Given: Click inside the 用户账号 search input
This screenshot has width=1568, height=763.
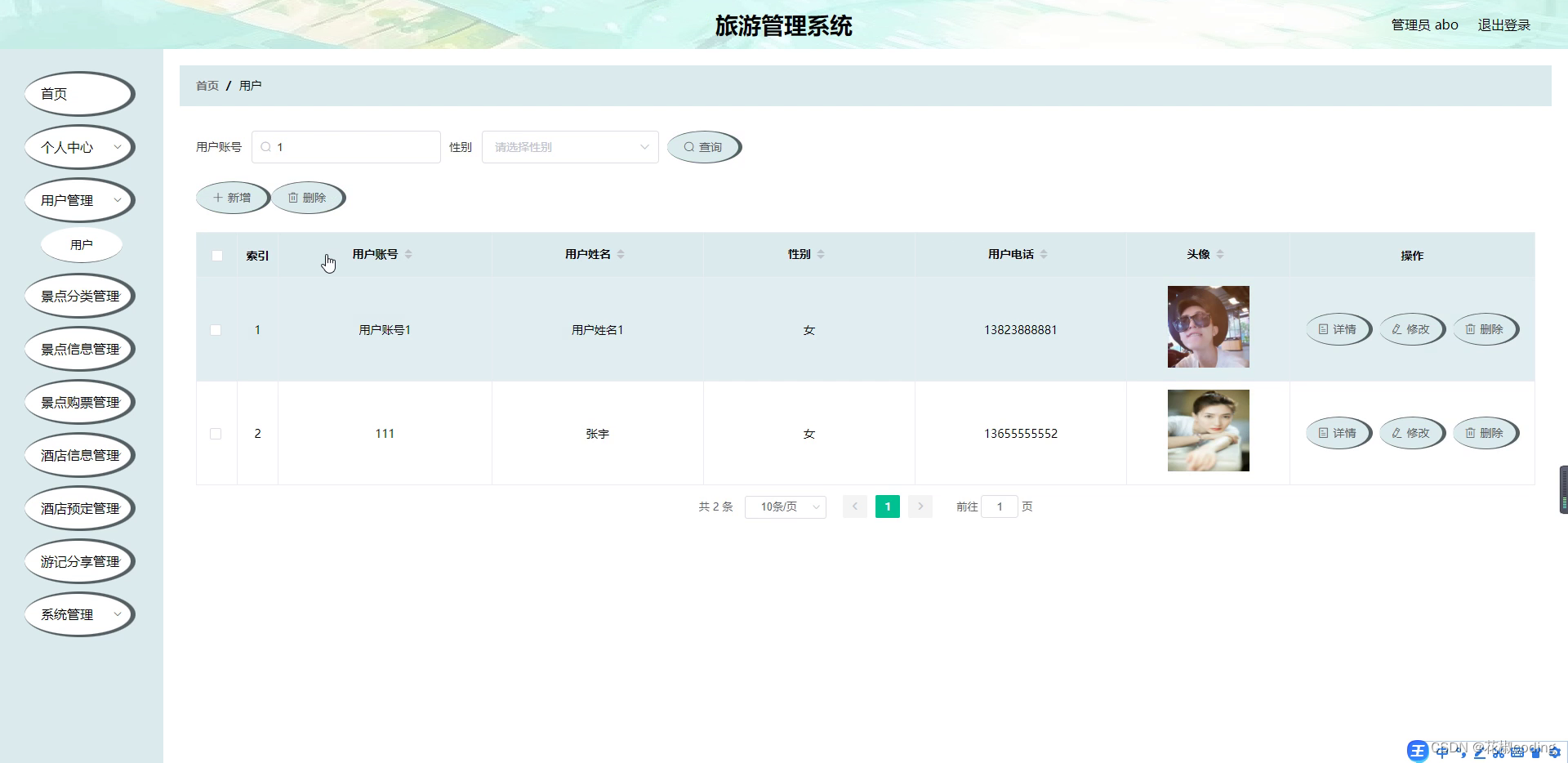Looking at the screenshot, I should [346, 147].
